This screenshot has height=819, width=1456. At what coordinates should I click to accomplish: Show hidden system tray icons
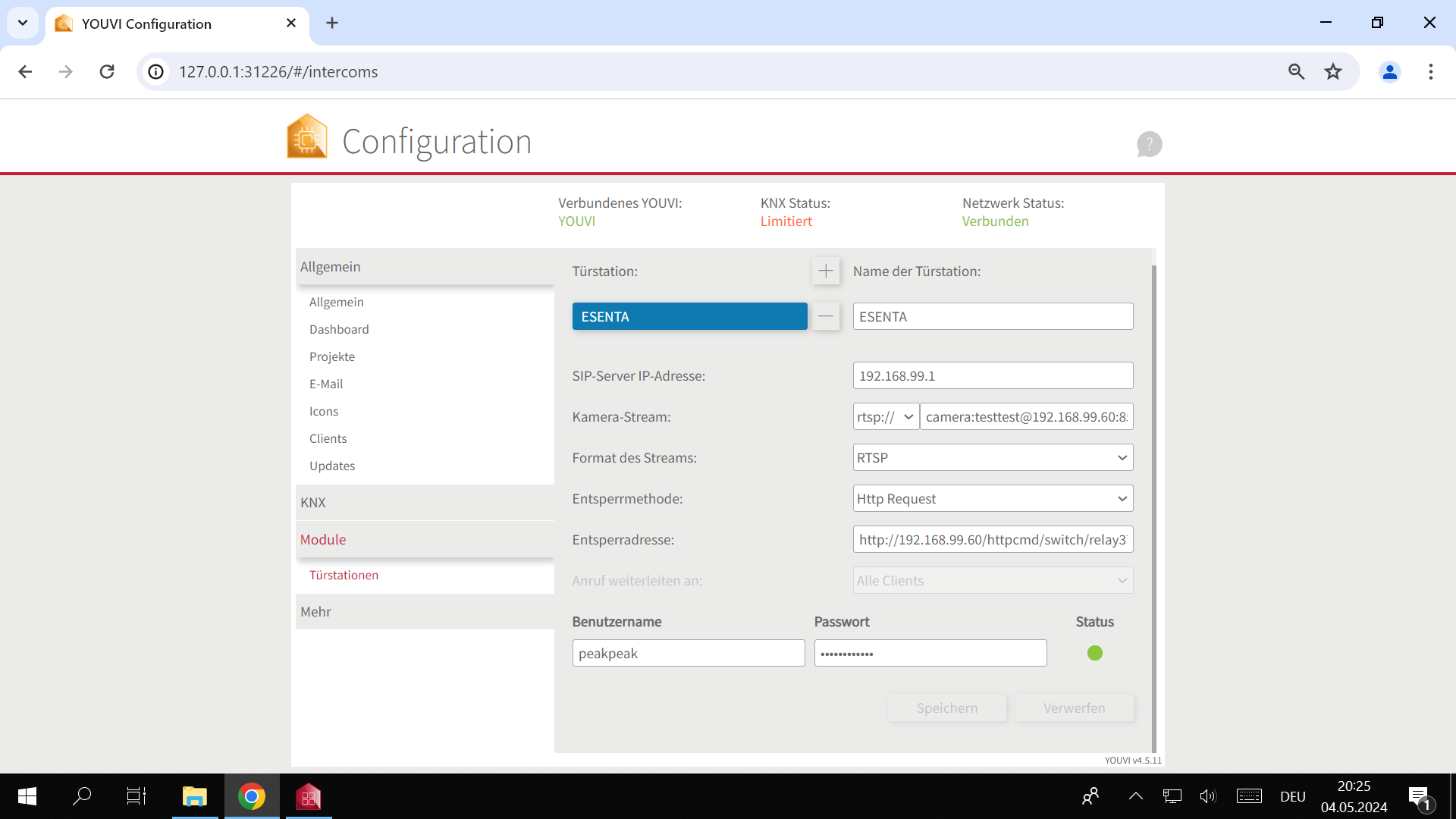[x=1135, y=796]
